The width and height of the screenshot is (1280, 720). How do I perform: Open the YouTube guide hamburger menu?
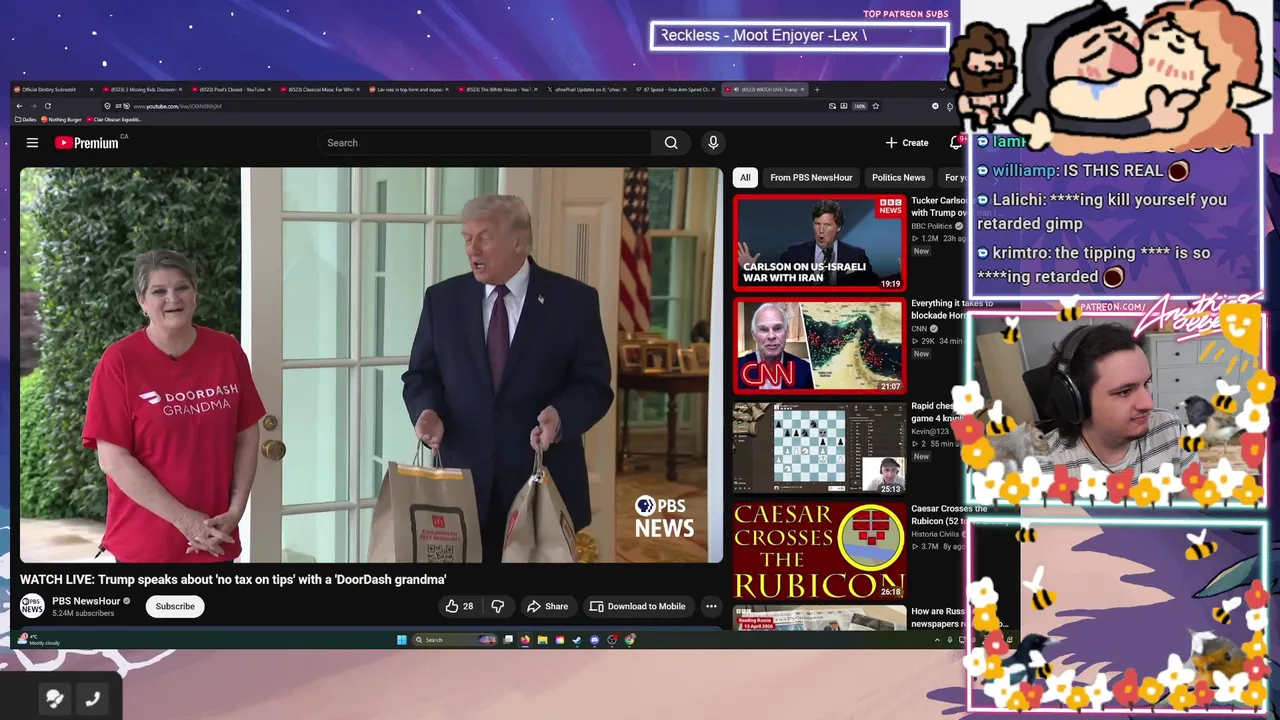tap(32, 143)
